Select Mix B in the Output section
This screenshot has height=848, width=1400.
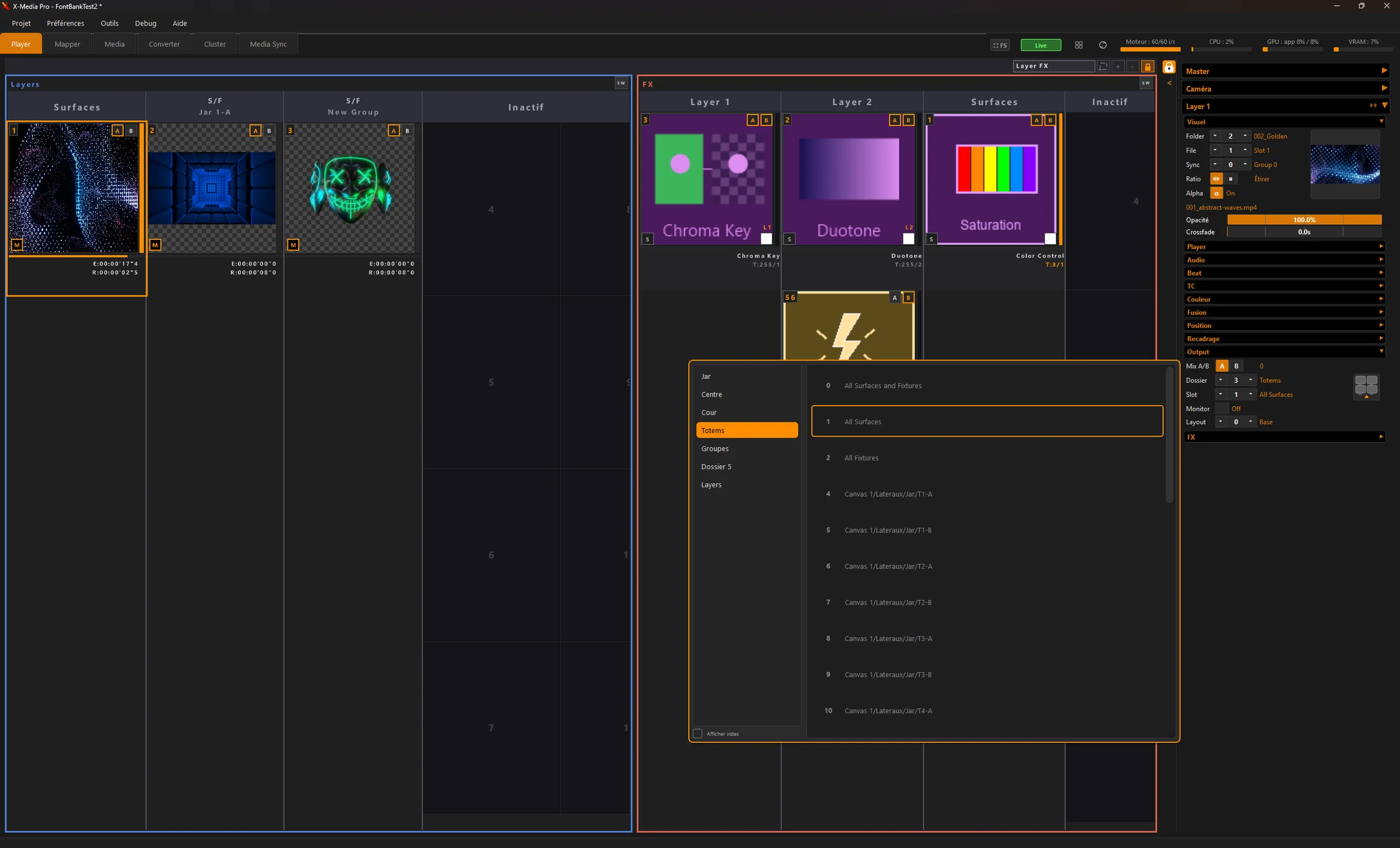[1236, 366]
